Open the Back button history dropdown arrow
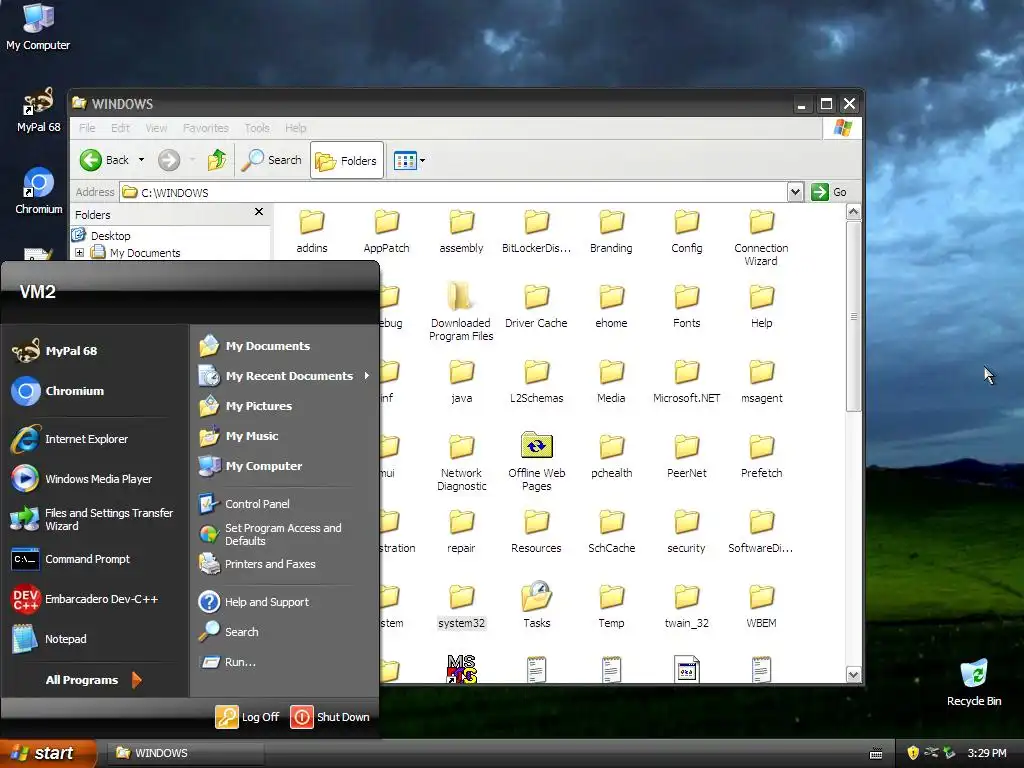This screenshot has width=1024, height=768. 141,160
